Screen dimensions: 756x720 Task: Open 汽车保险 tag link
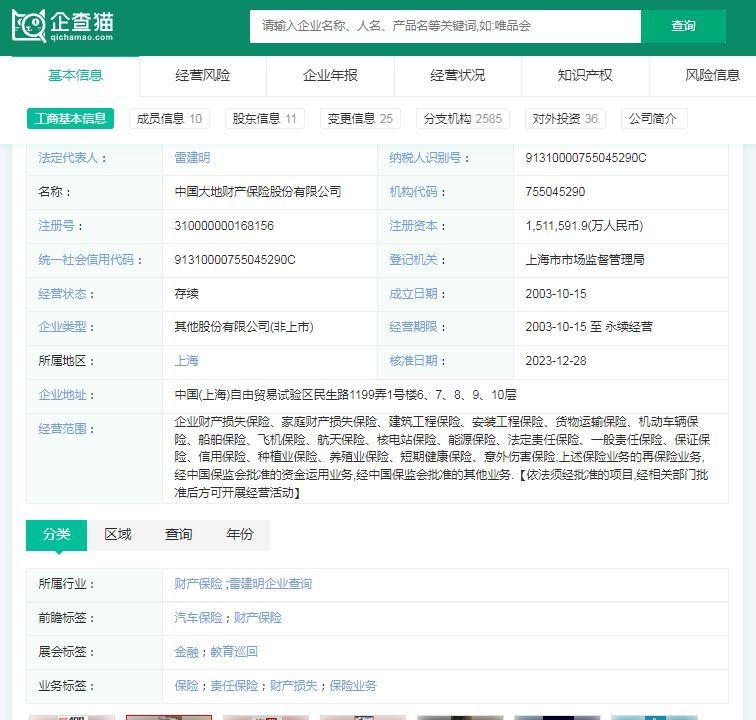[x=198, y=618]
